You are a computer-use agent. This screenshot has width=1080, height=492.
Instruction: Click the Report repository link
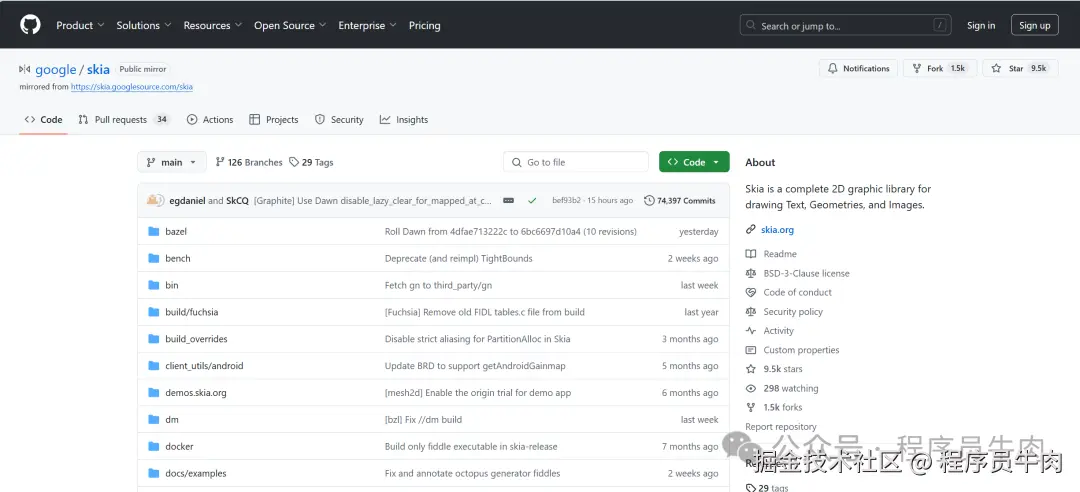click(780, 427)
